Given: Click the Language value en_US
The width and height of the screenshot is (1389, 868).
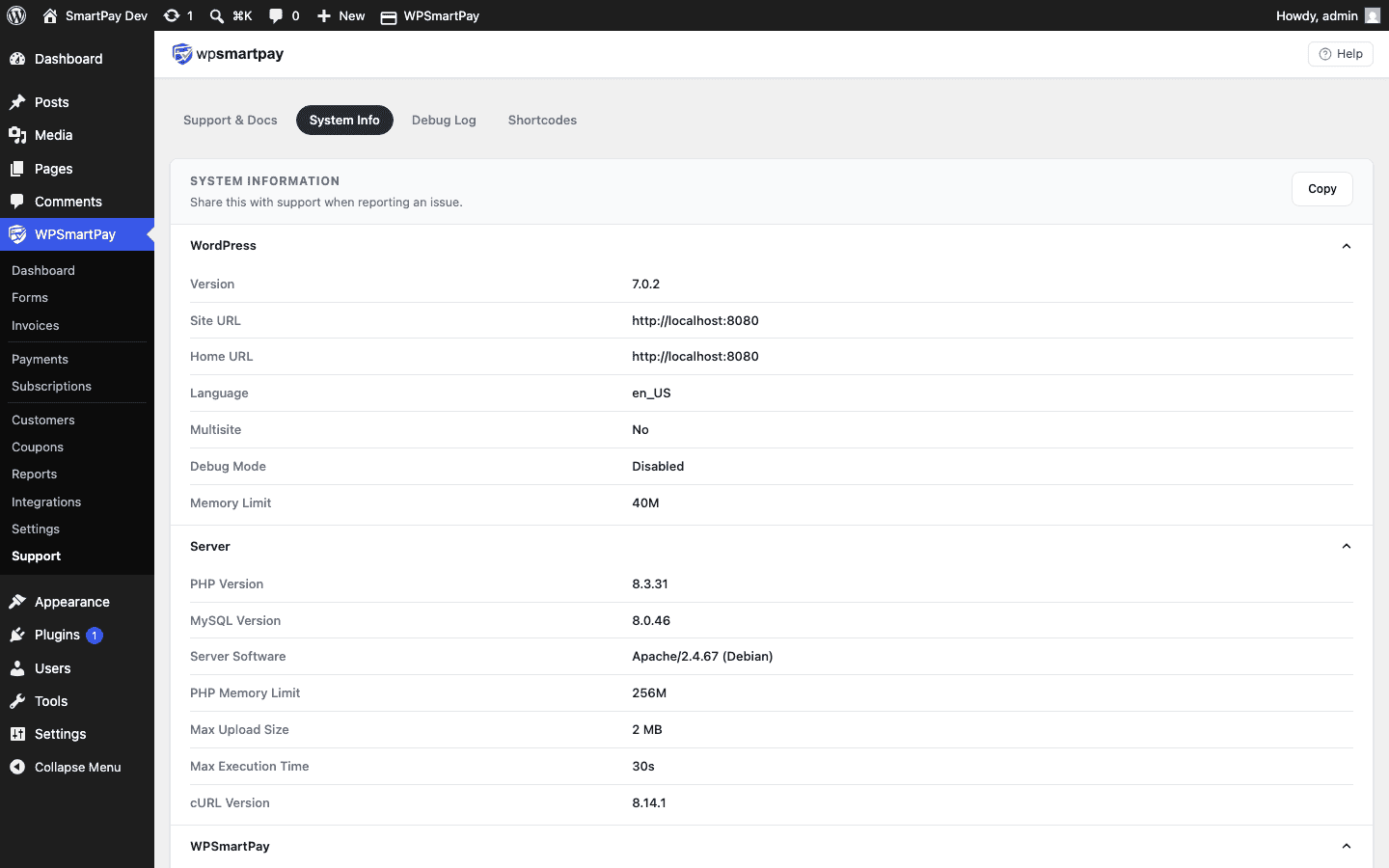Looking at the screenshot, I should tap(651, 393).
